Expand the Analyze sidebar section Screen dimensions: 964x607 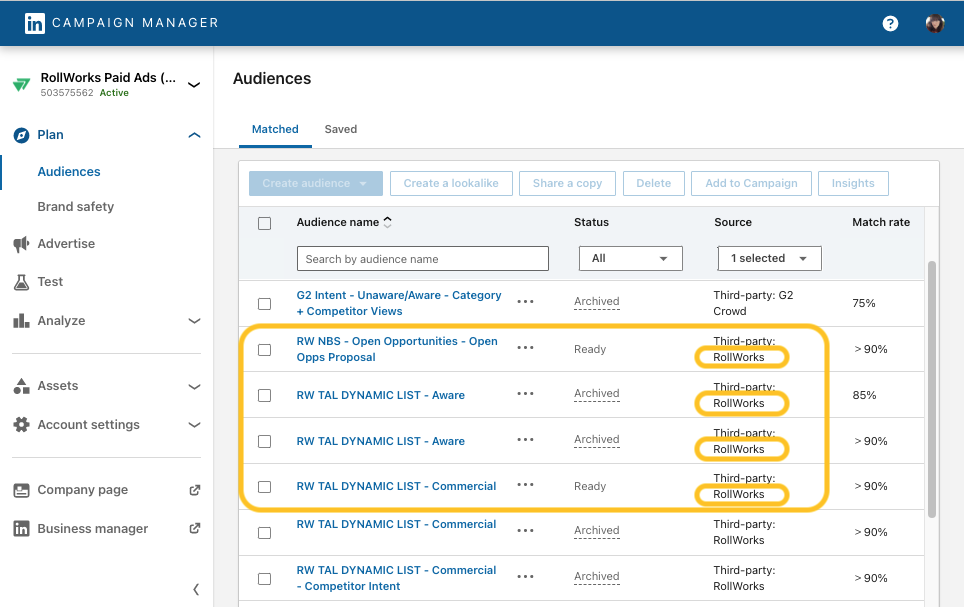(194, 321)
